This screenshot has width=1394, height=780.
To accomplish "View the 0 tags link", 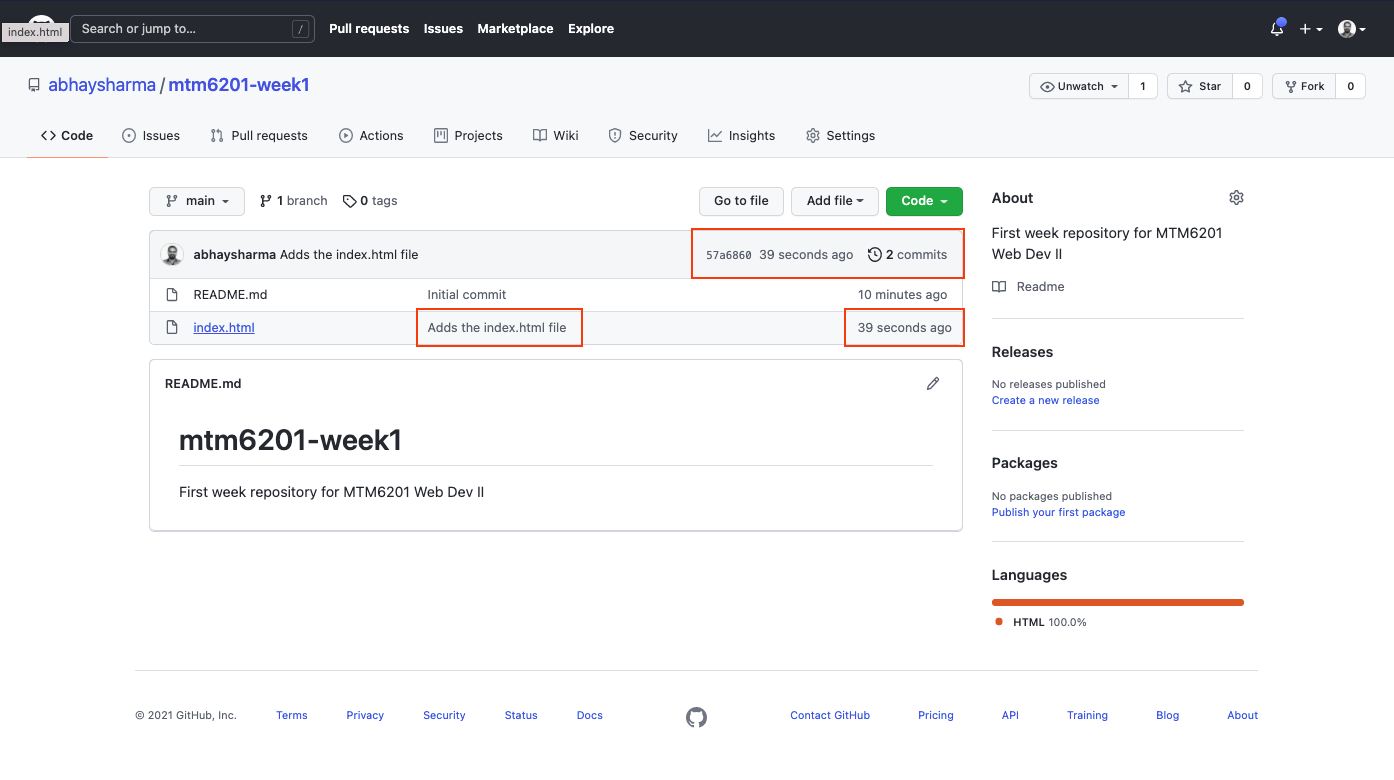I will 370,201.
